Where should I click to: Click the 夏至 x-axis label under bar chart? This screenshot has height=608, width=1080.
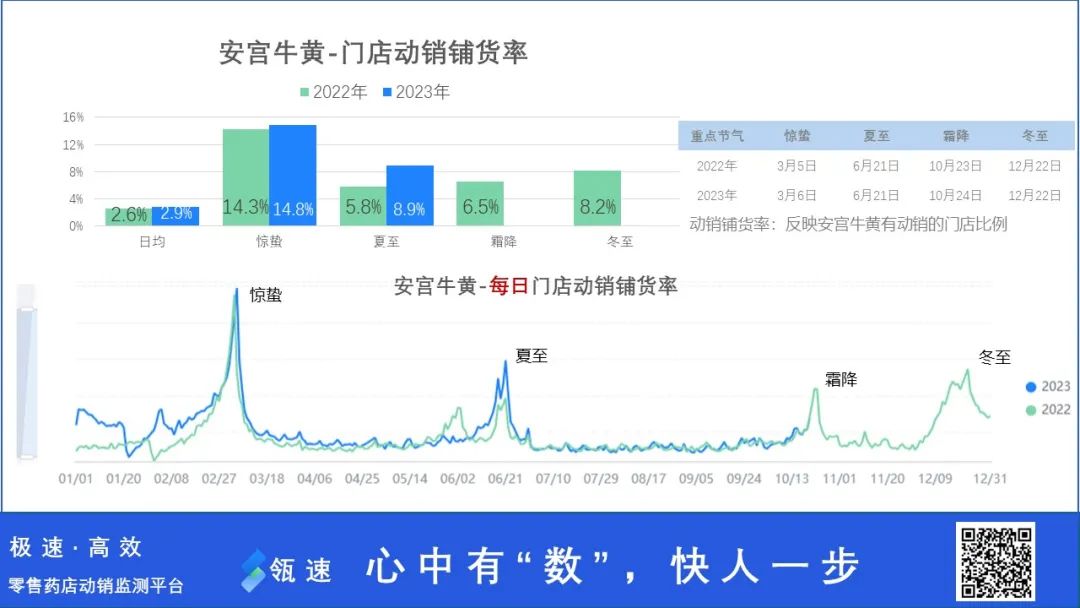tap(386, 242)
